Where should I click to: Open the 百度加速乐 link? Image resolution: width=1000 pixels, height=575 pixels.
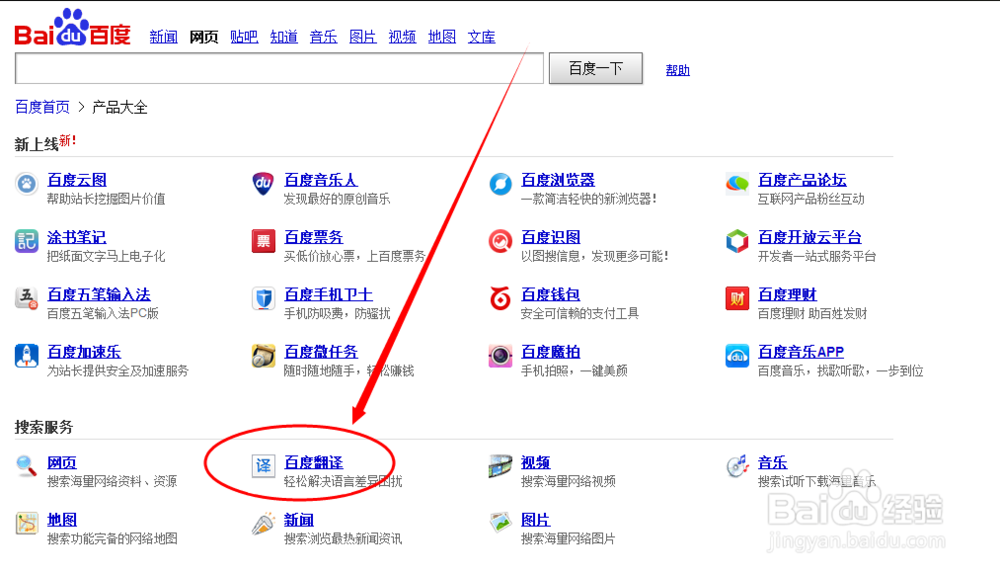coord(84,352)
